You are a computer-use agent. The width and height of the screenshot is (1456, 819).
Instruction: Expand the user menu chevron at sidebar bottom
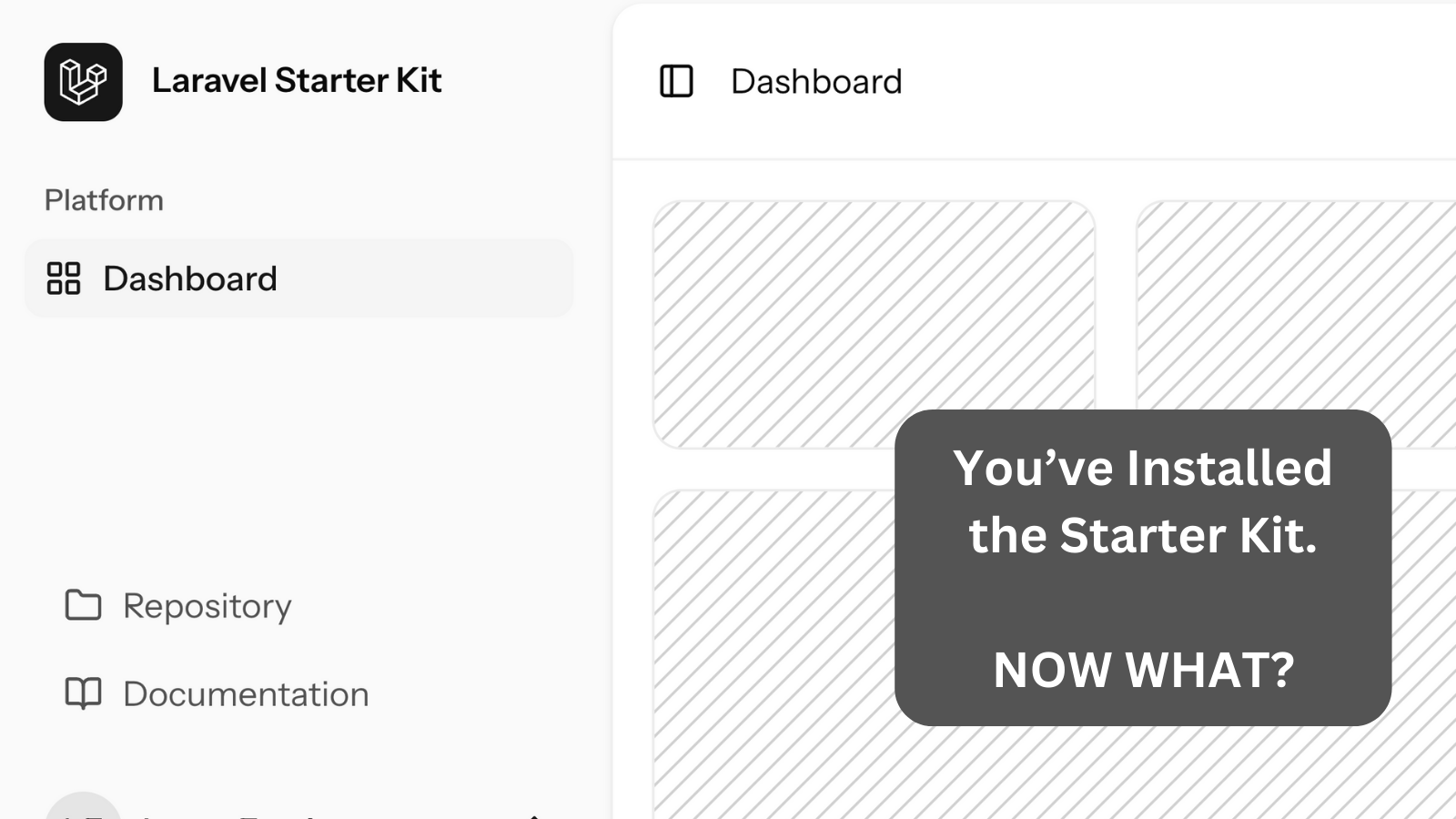[x=534, y=815]
